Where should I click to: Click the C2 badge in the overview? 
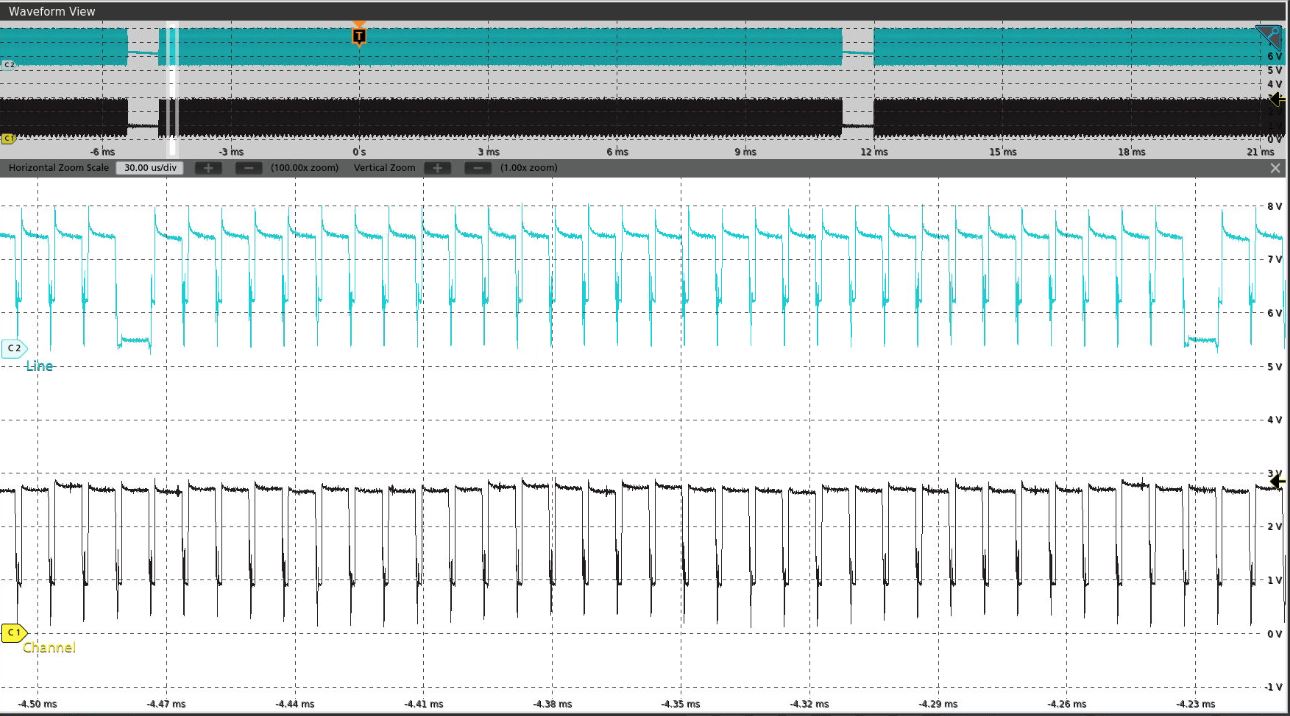[x=9, y=64]
